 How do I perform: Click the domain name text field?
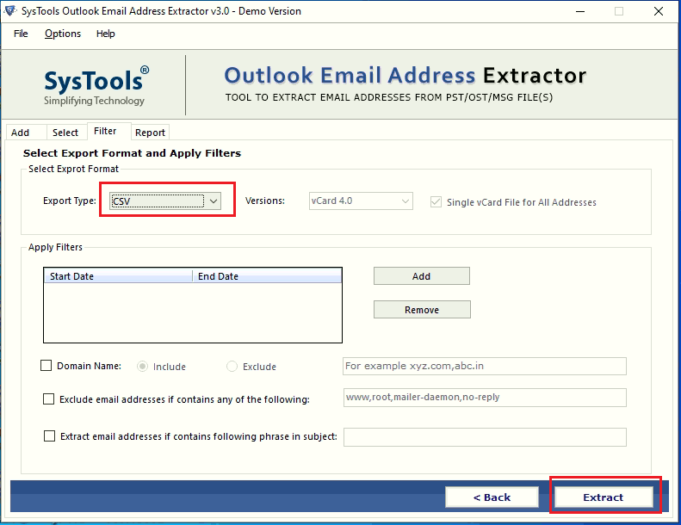point(484,366)
